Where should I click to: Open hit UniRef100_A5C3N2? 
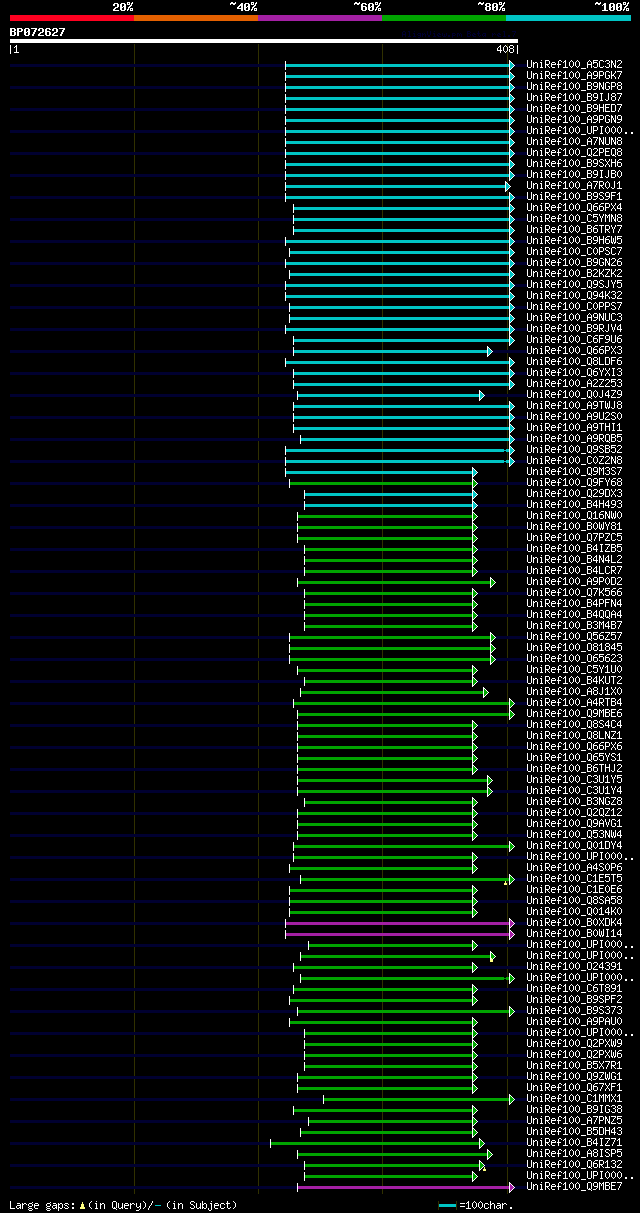[574, 64]
